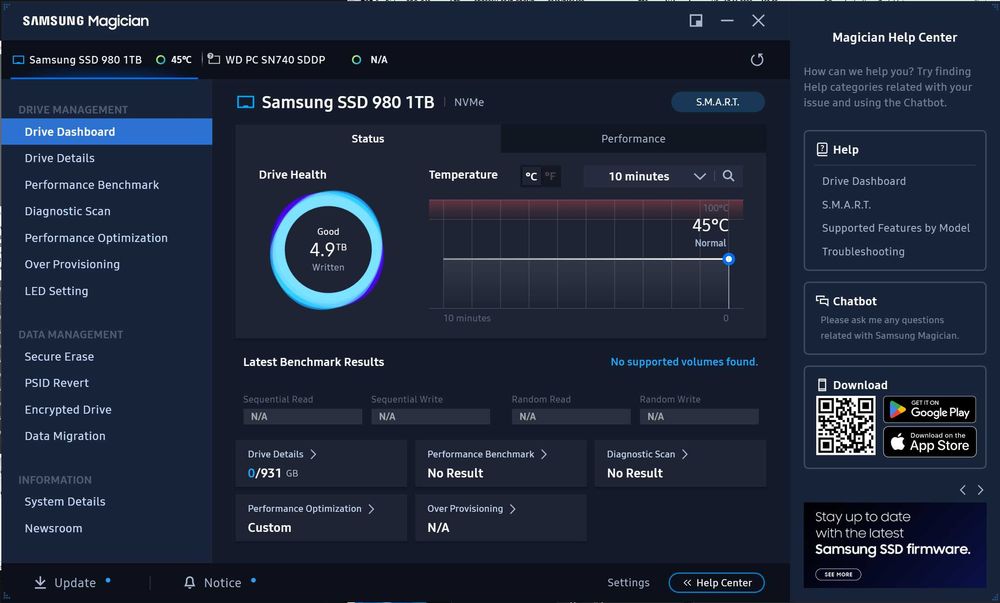
Task: Click the refresh drive list icon
Action: 756,60
